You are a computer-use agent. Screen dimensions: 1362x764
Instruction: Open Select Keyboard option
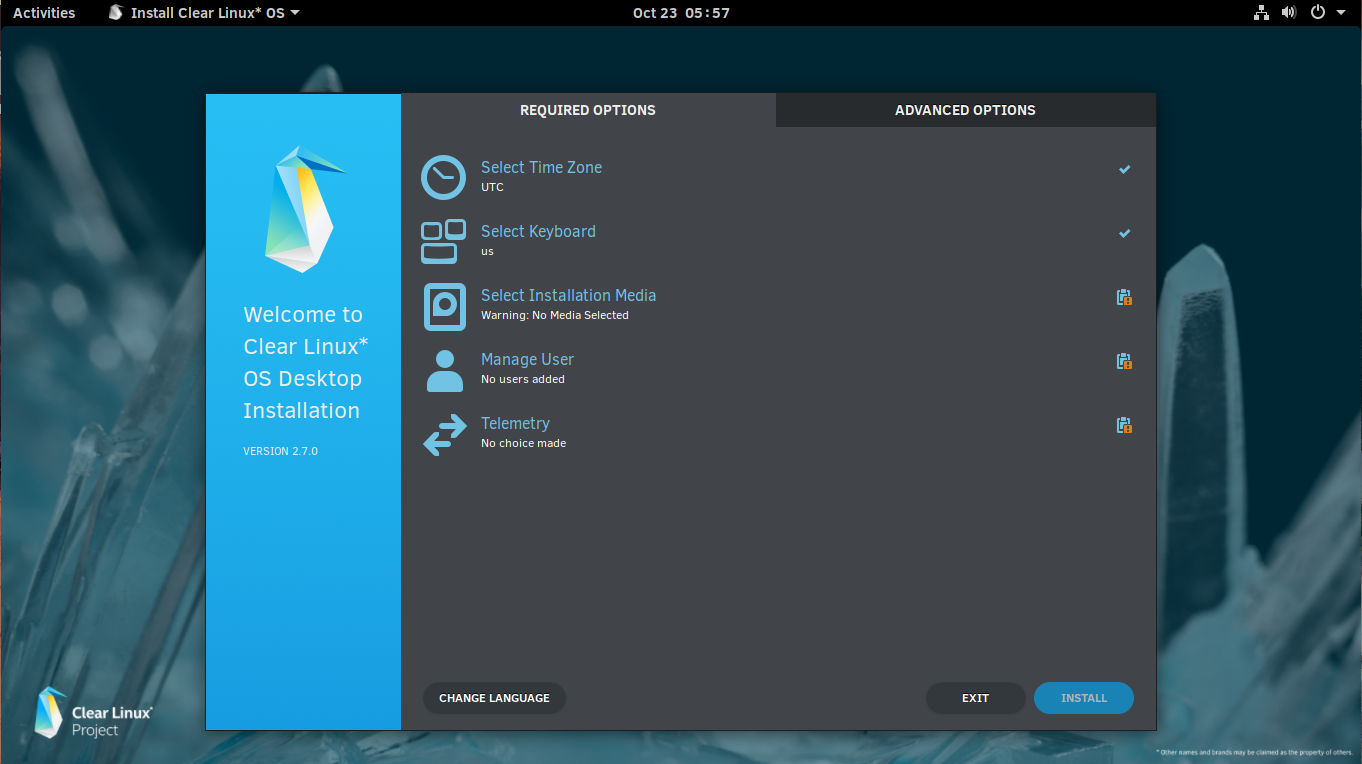coord(778,241)
